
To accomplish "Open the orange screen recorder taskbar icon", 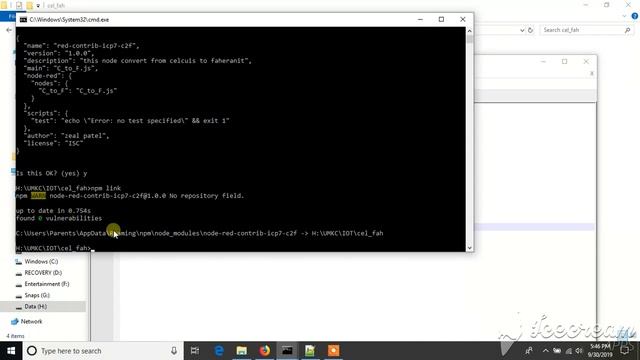I will click(x=333, y=351).
